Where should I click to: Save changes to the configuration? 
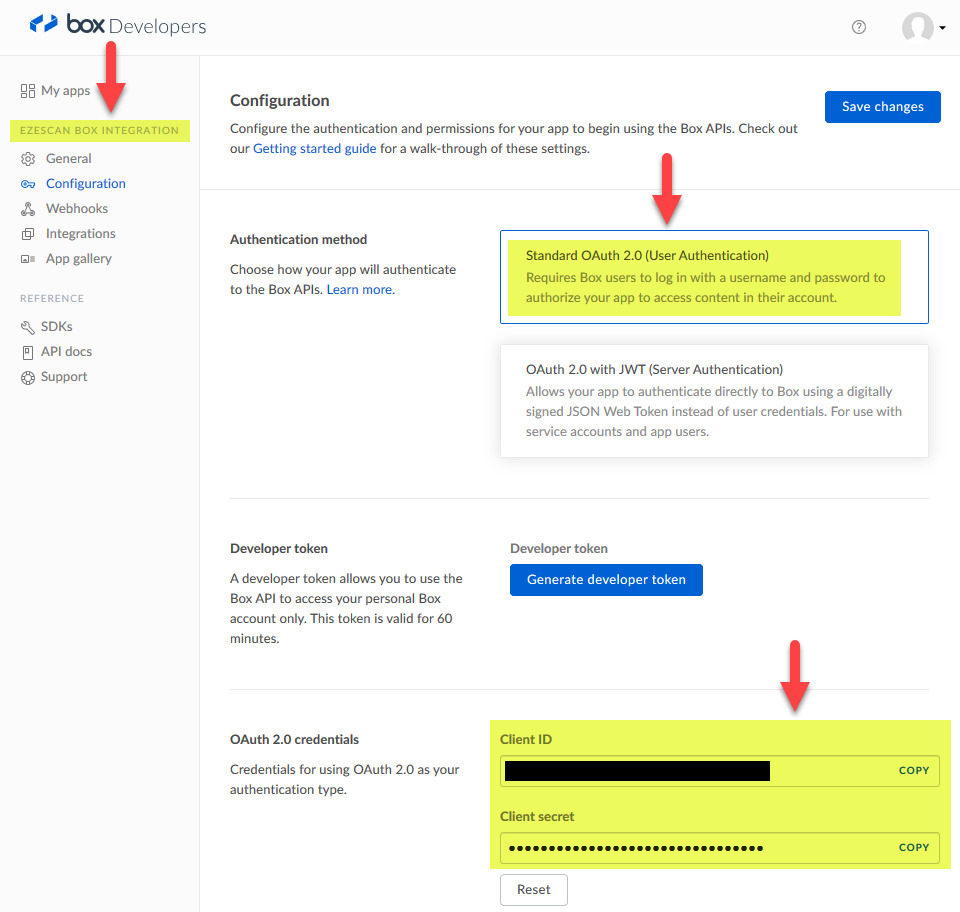[x=882, y=107]
